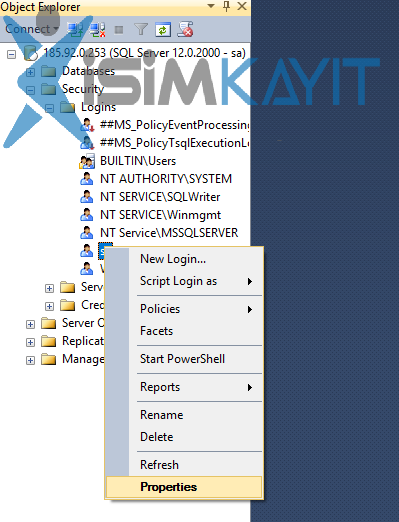
Task: Collapse the Security folder node
Action: click(x=30, y=90)
